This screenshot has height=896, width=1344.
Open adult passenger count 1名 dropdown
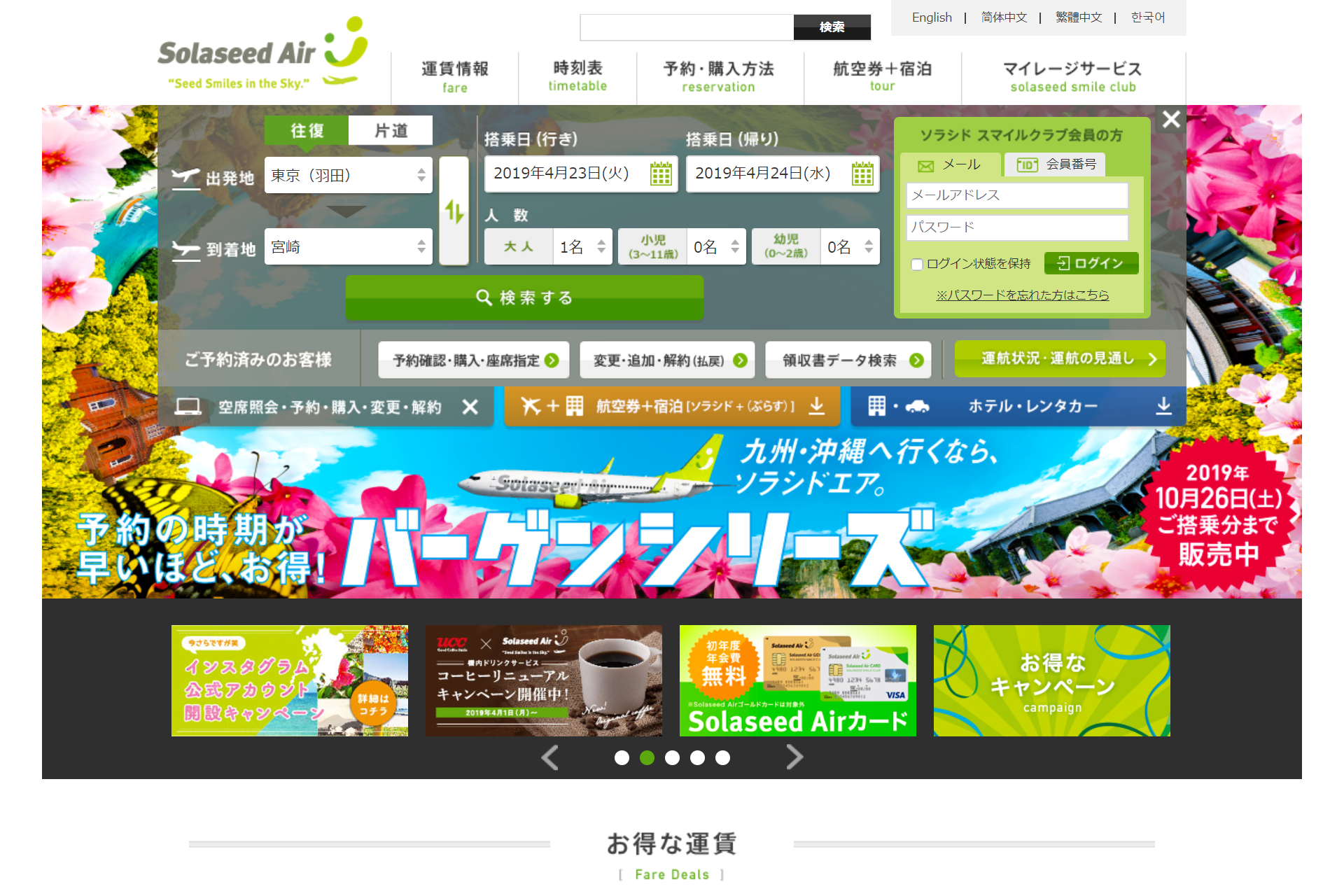coord(582,246)
